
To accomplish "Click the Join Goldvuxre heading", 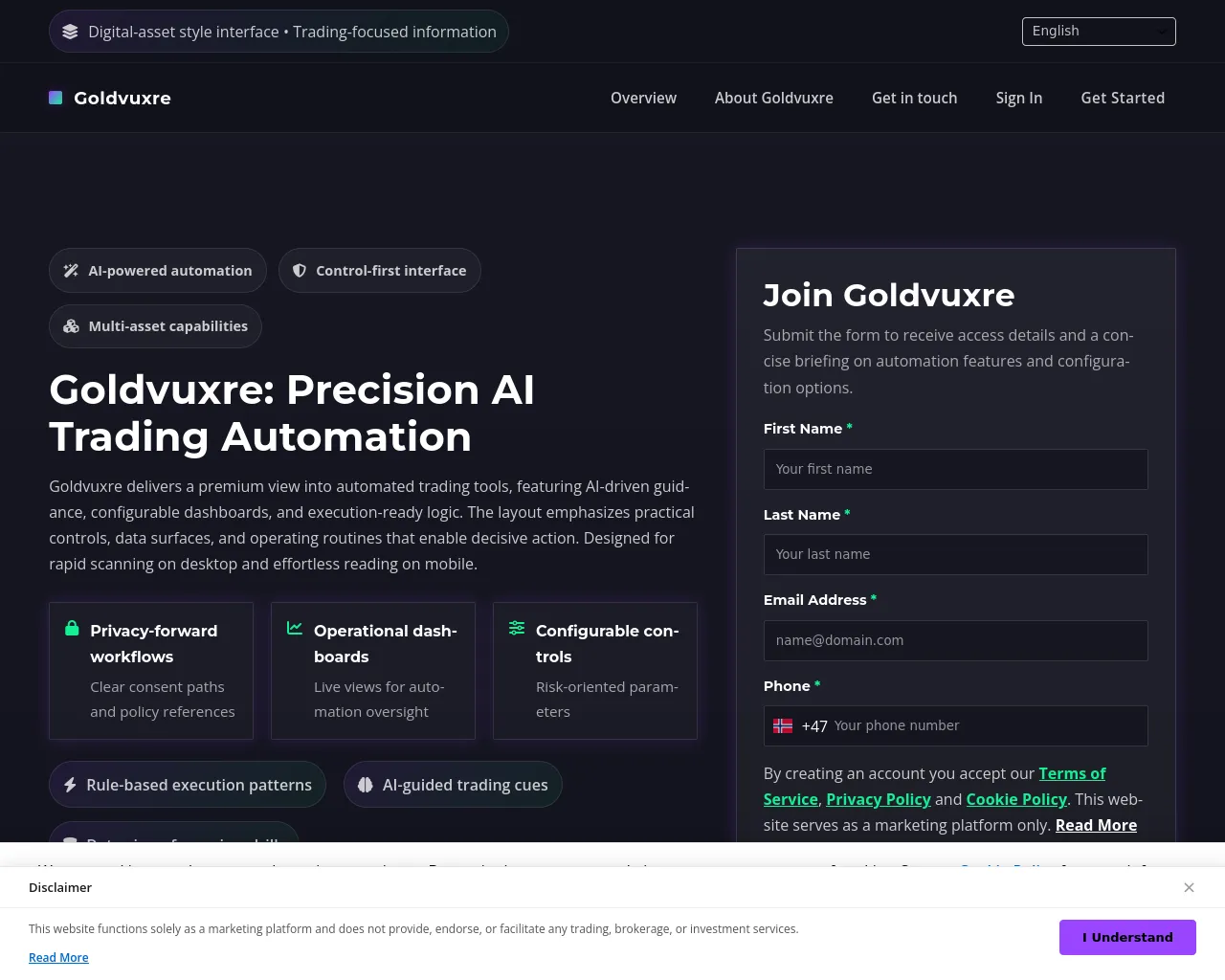I will tap(889, 295).
